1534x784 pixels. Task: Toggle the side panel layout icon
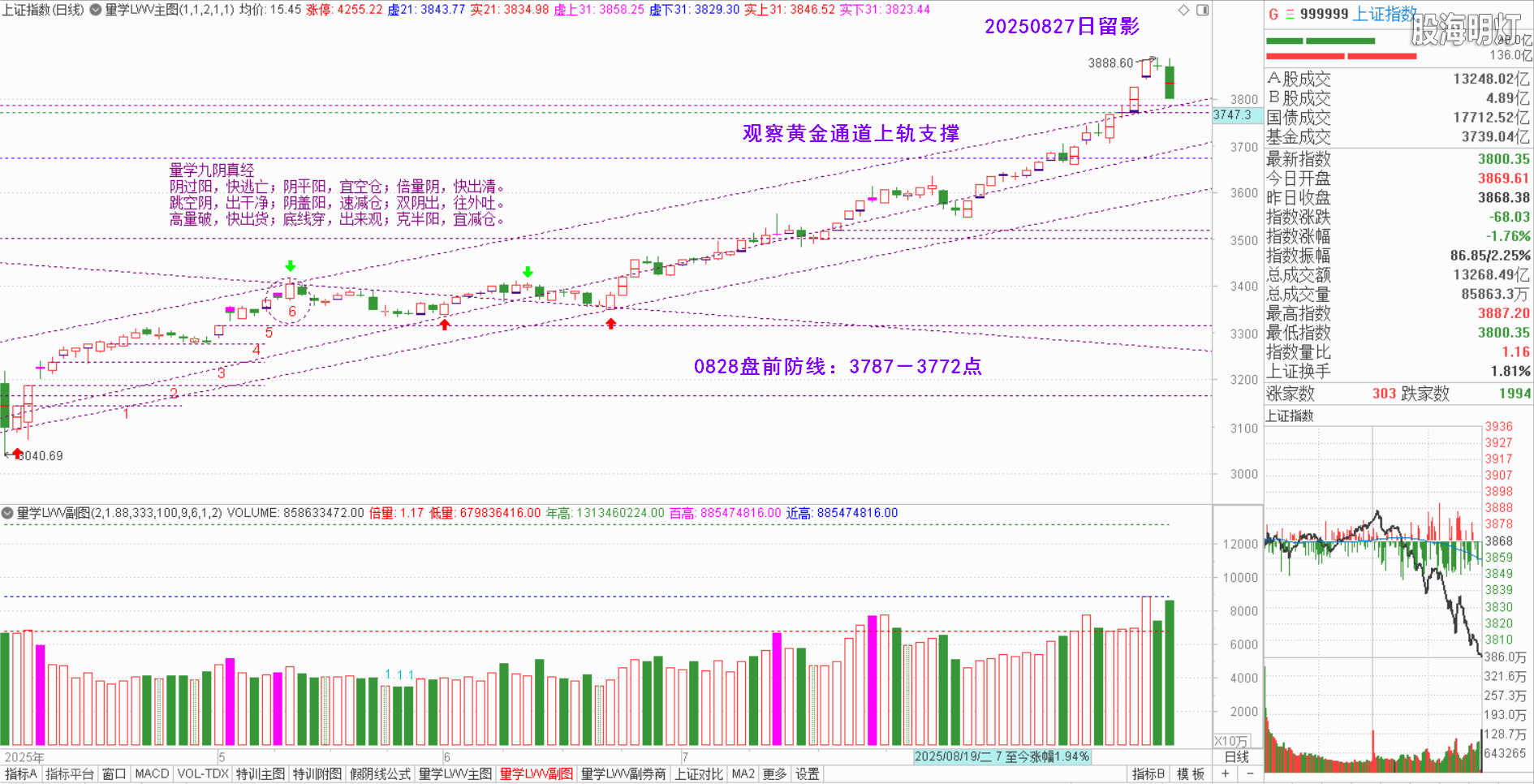point(1203,10)
